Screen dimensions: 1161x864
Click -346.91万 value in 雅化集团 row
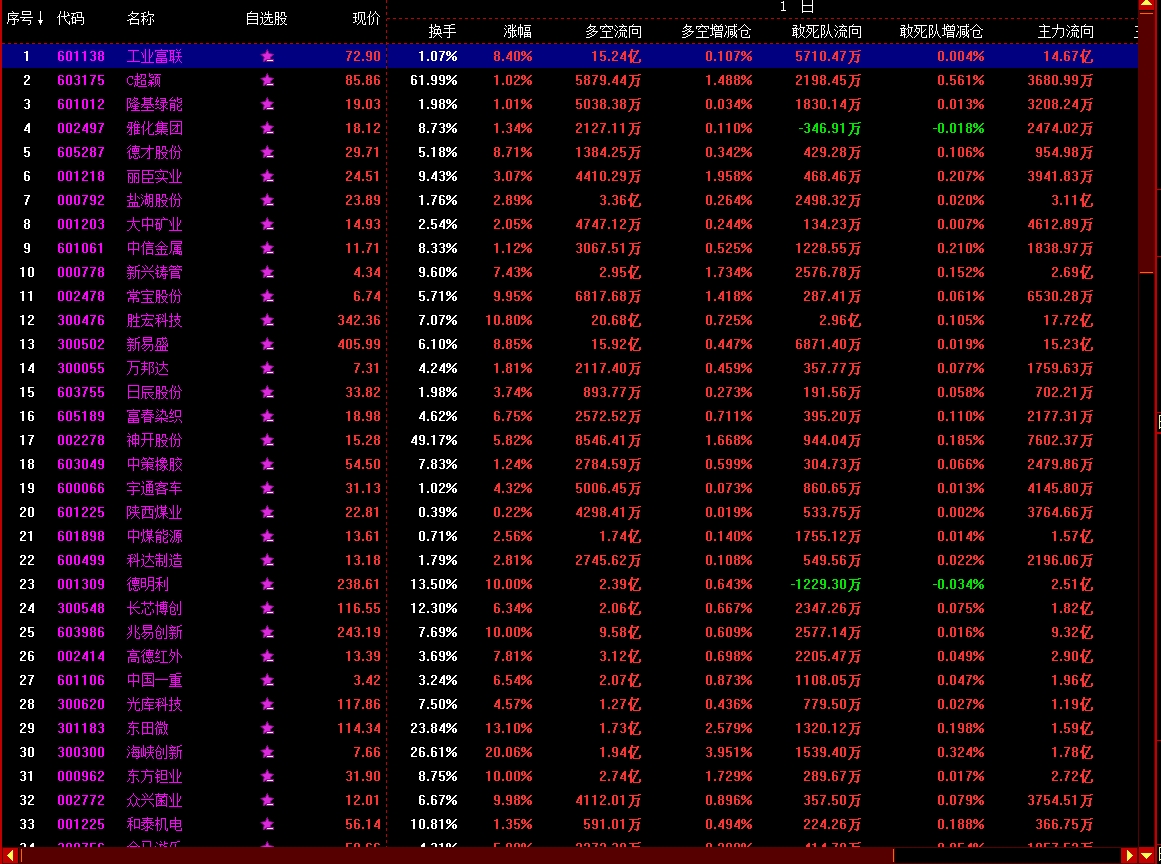pos(830,129)
